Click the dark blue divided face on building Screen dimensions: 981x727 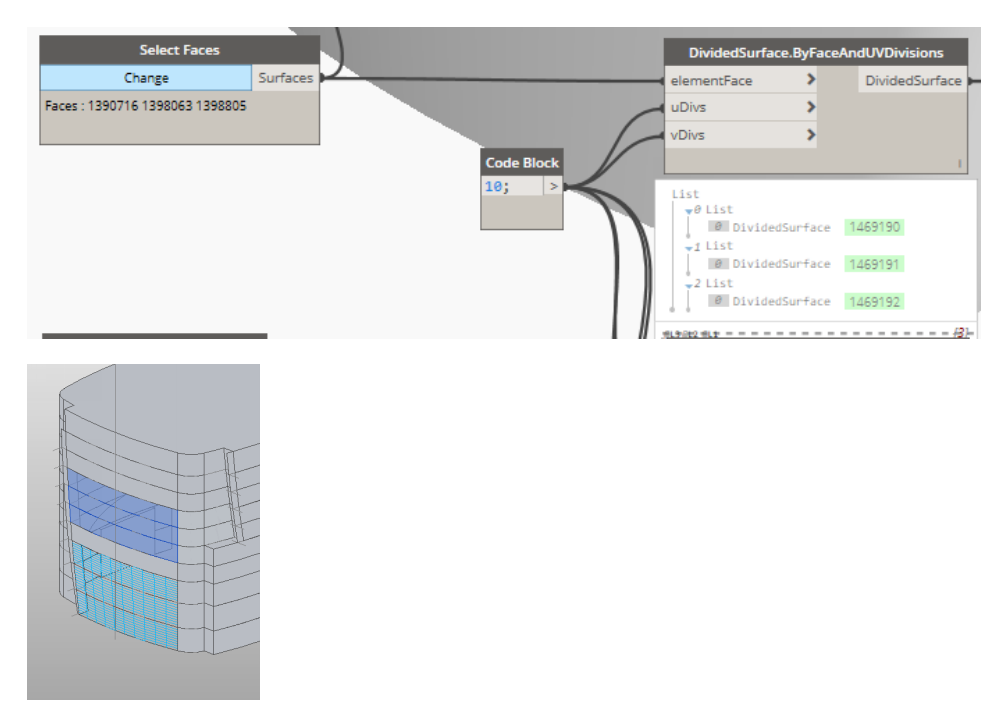click(x=125, y=516)
